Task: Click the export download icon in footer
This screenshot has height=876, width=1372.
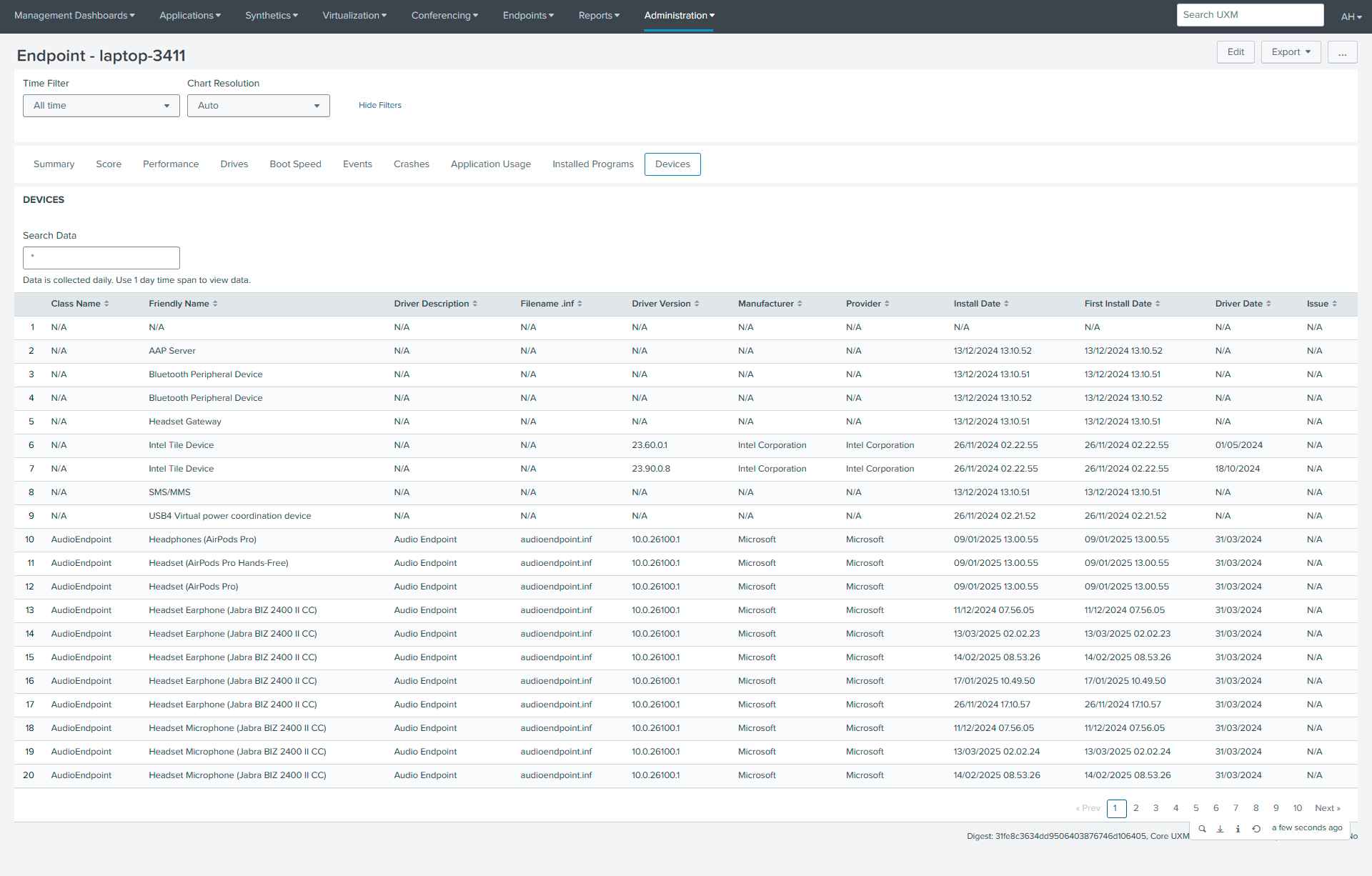Action: click(1220, 829)
